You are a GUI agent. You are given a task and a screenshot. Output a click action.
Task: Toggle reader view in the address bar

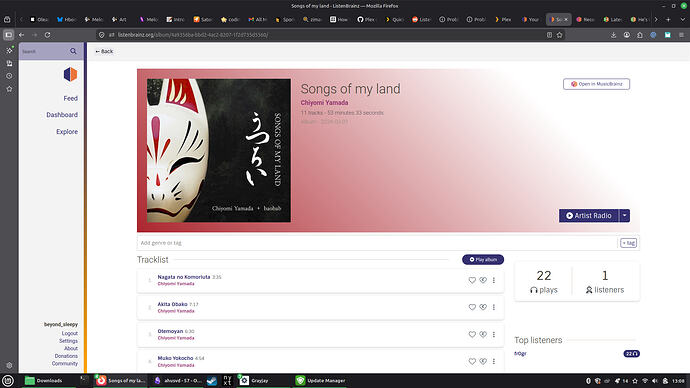point(549,35)
